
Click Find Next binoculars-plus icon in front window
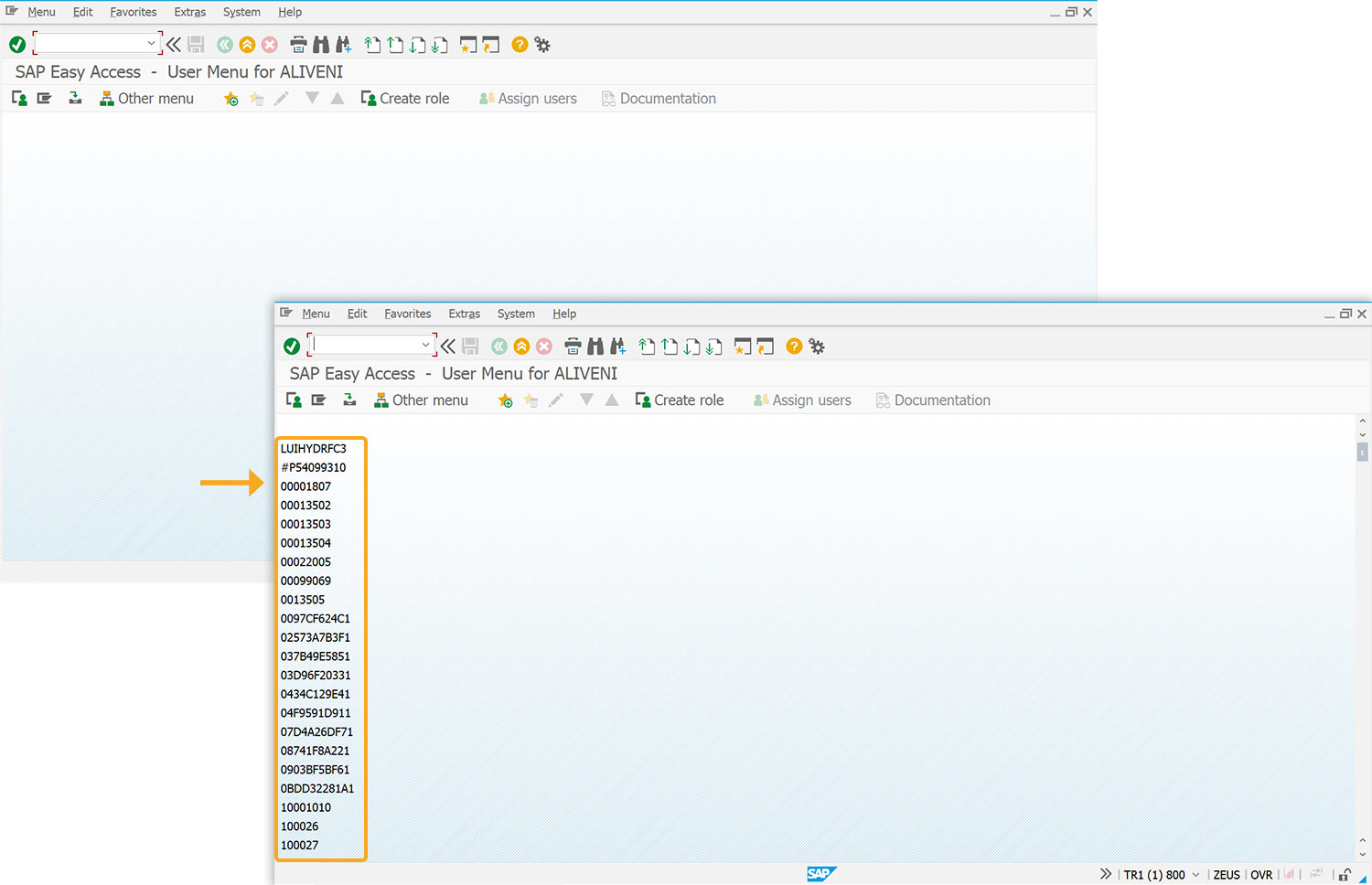tap(618, 347)
